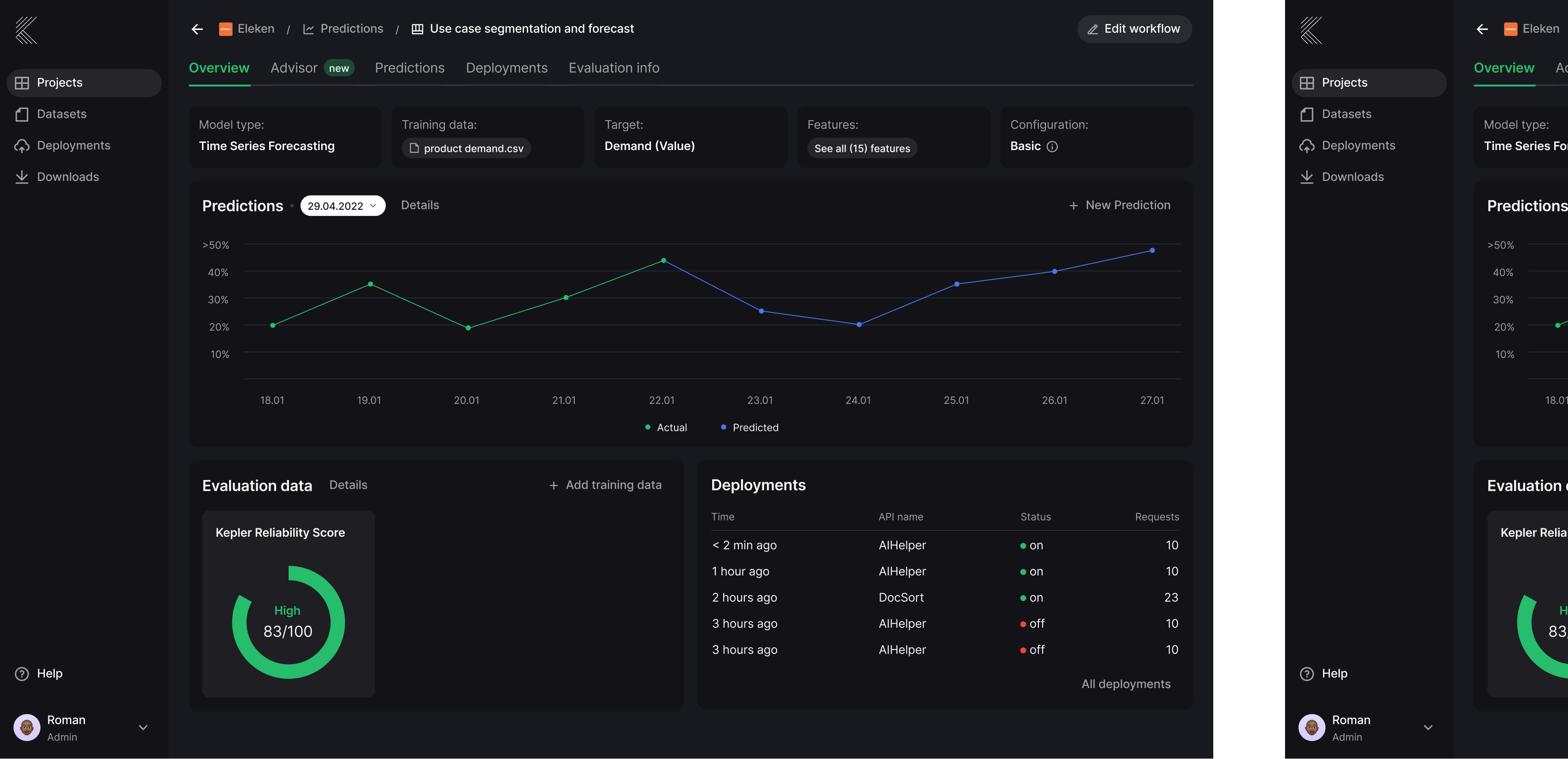1568x759 pixels.
Task: Click the Edit workflow button
Action: tap(1134, 29)
